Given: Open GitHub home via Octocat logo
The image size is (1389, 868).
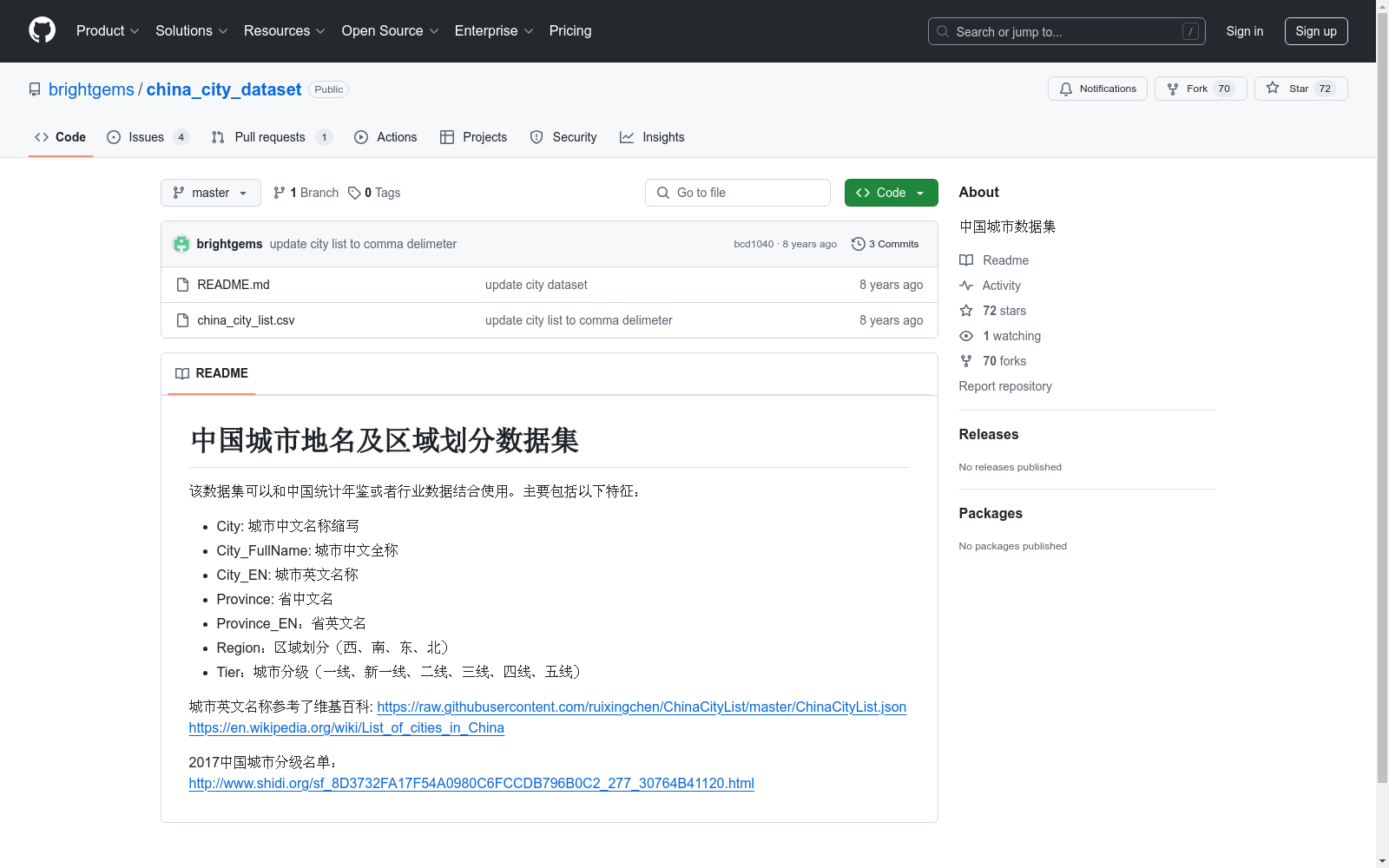Looking at the screenshot, I should click(x=42, y=30).
